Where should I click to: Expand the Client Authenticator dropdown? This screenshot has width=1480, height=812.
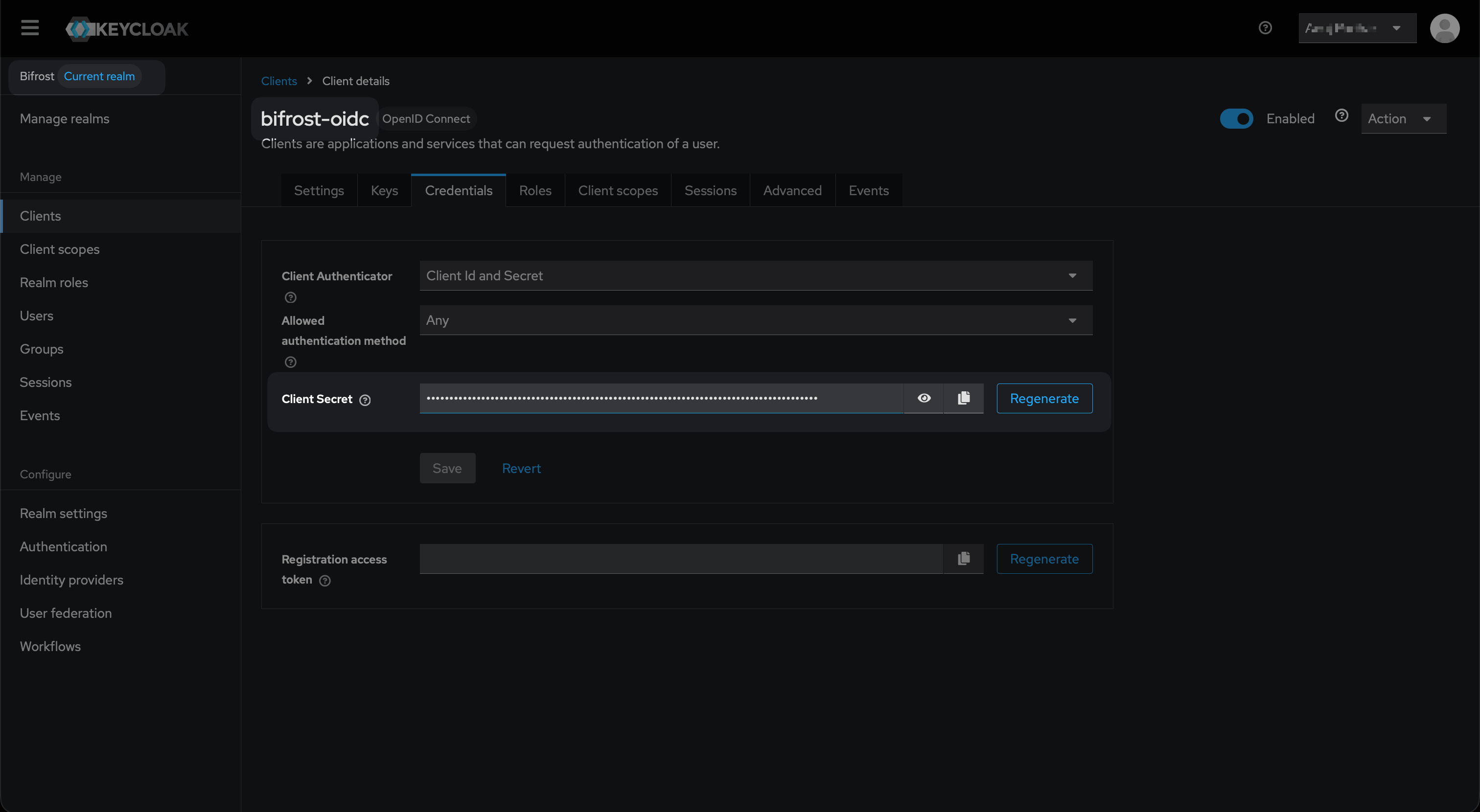[x=756, y=276]
